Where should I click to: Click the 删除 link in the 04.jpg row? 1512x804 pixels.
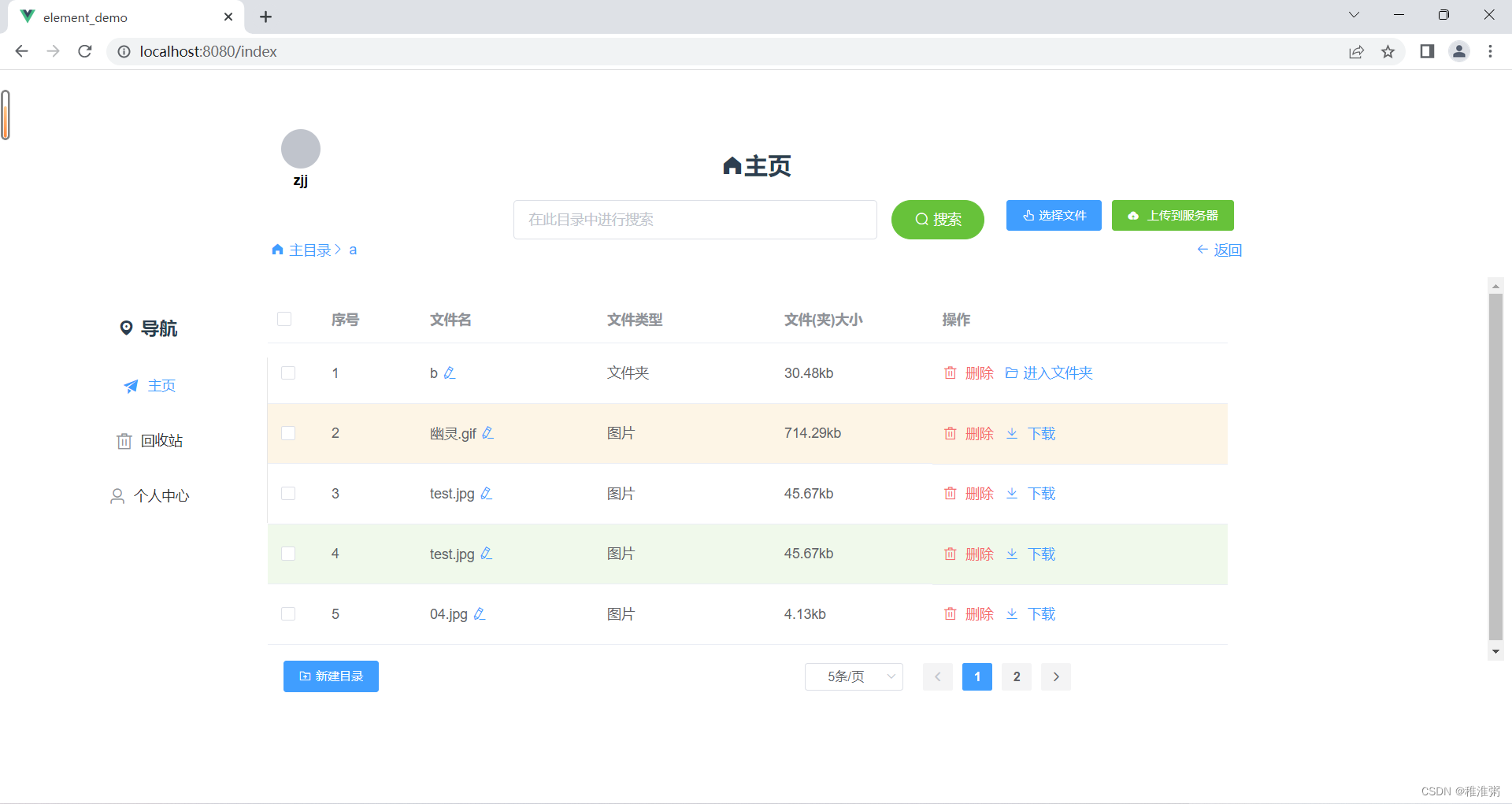click(x=979, y=613)
